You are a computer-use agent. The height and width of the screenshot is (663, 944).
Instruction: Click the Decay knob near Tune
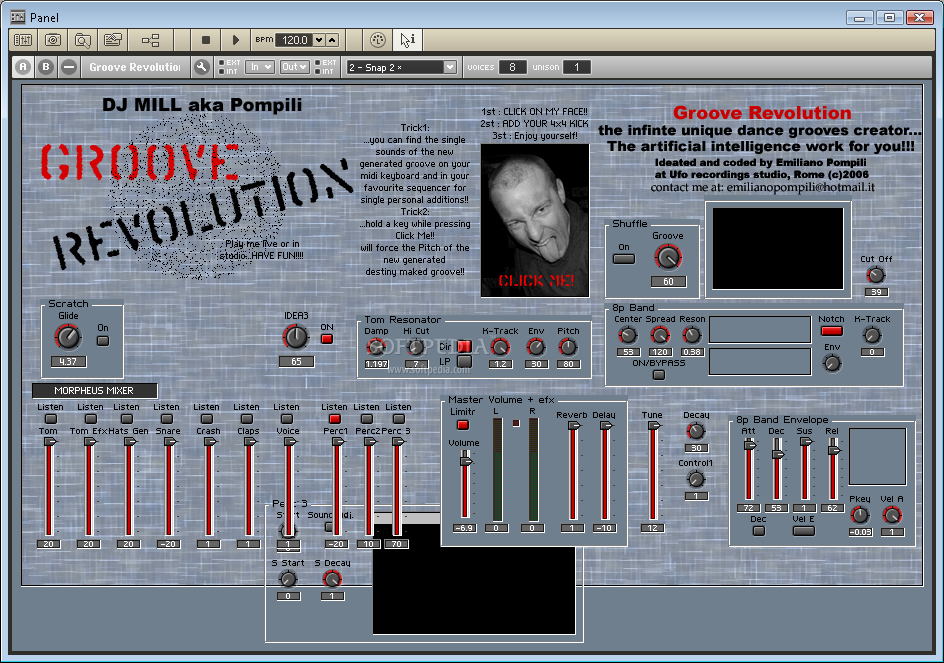(x=696, y=431)
